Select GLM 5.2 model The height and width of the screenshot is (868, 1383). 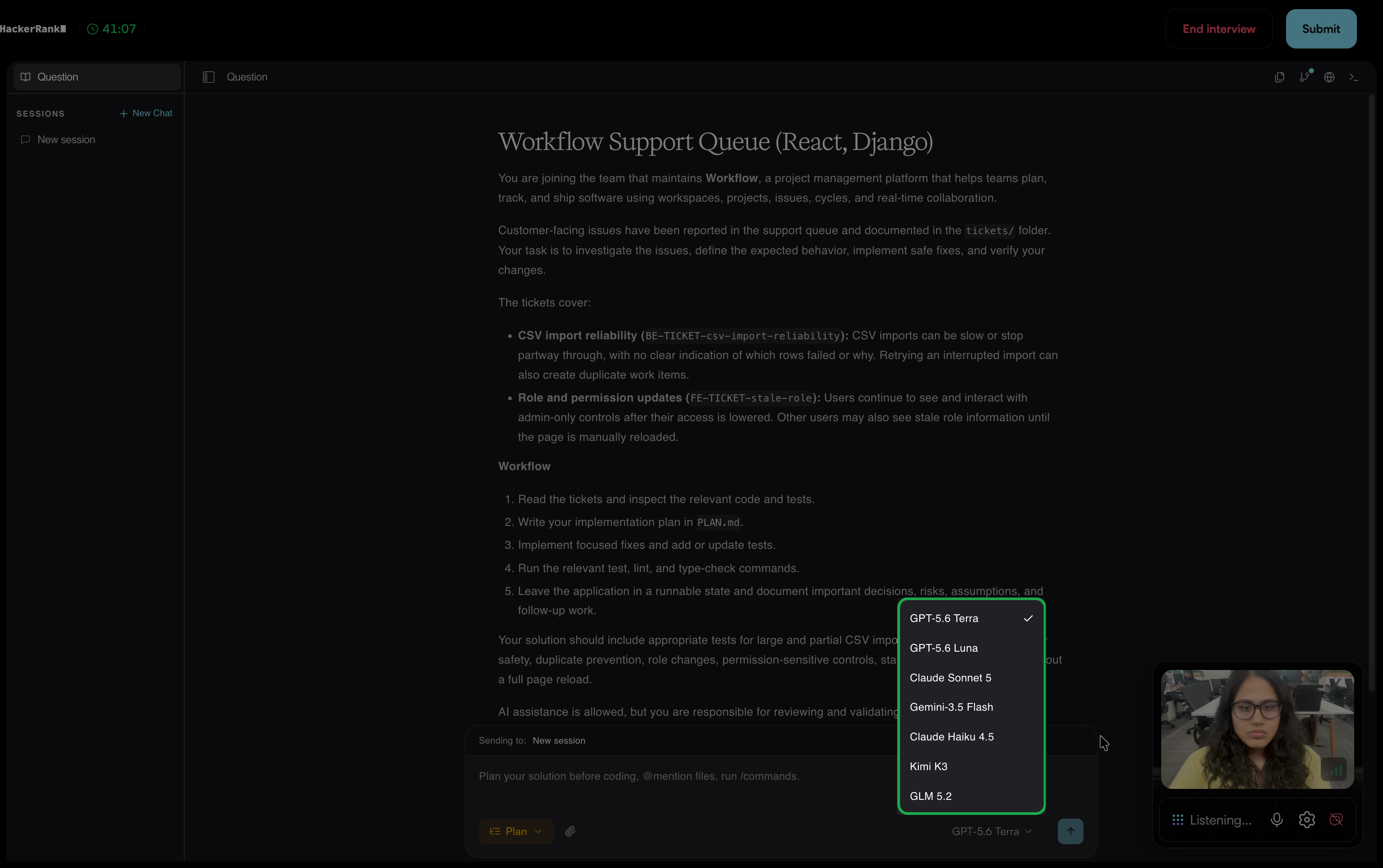click(x=971, y=796)
